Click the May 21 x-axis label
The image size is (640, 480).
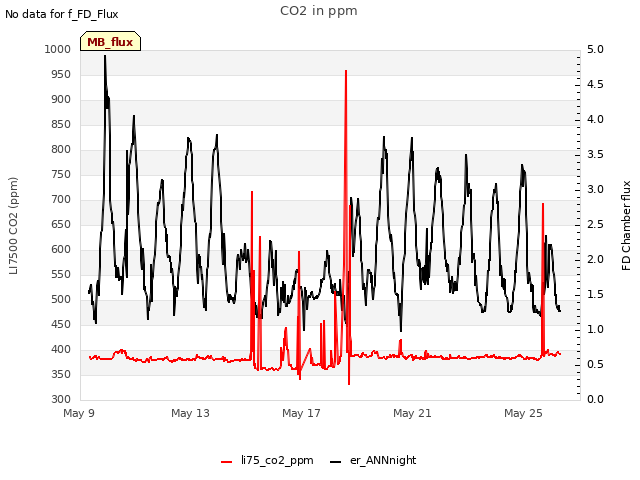pos(412,413)
